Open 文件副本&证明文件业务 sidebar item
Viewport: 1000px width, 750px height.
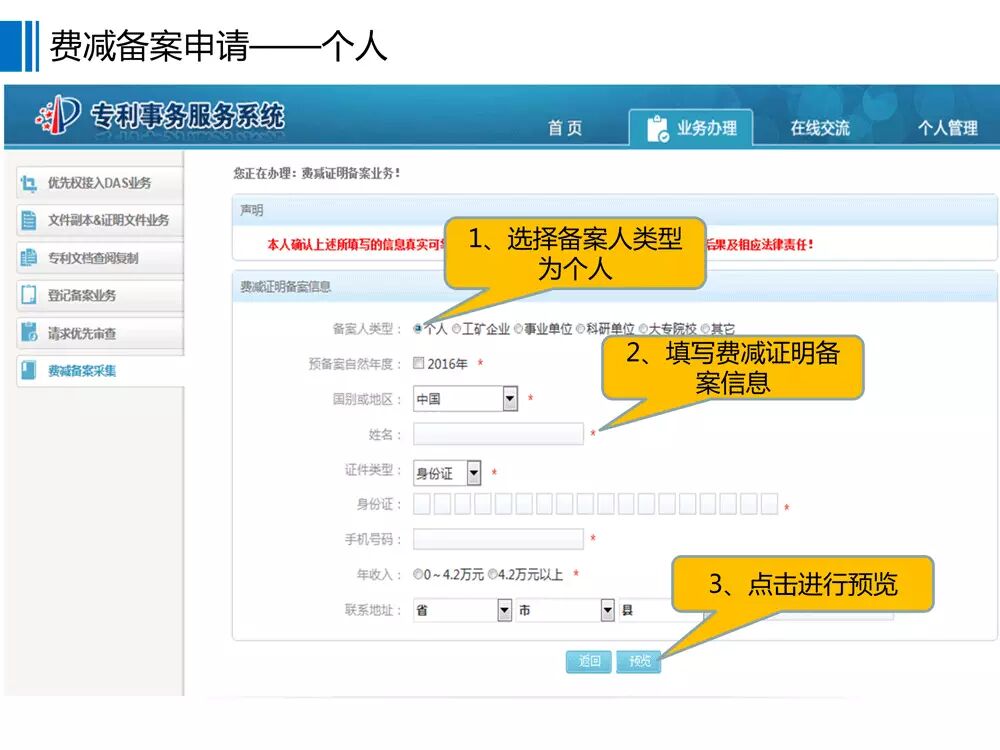tap(100, 221)
